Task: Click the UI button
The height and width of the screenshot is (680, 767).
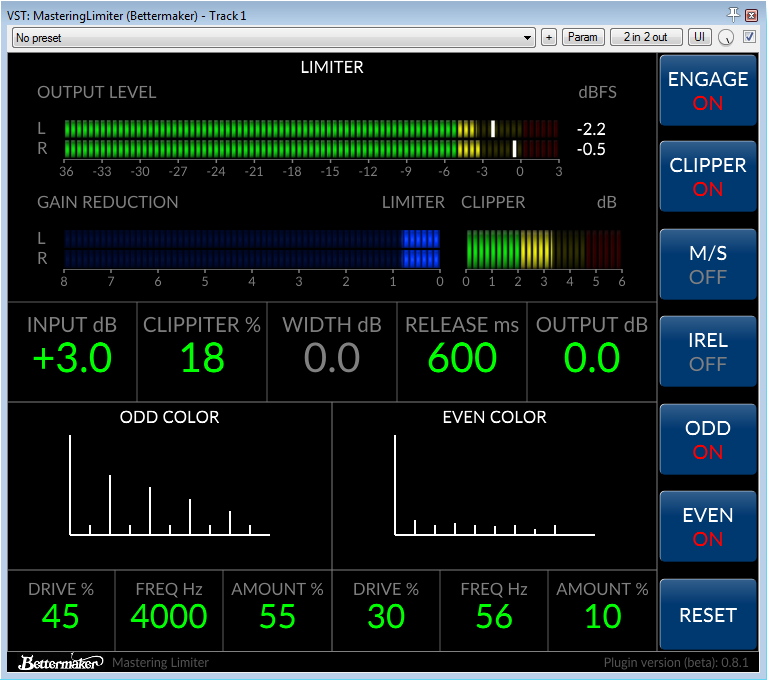Action: pos(699,37)
